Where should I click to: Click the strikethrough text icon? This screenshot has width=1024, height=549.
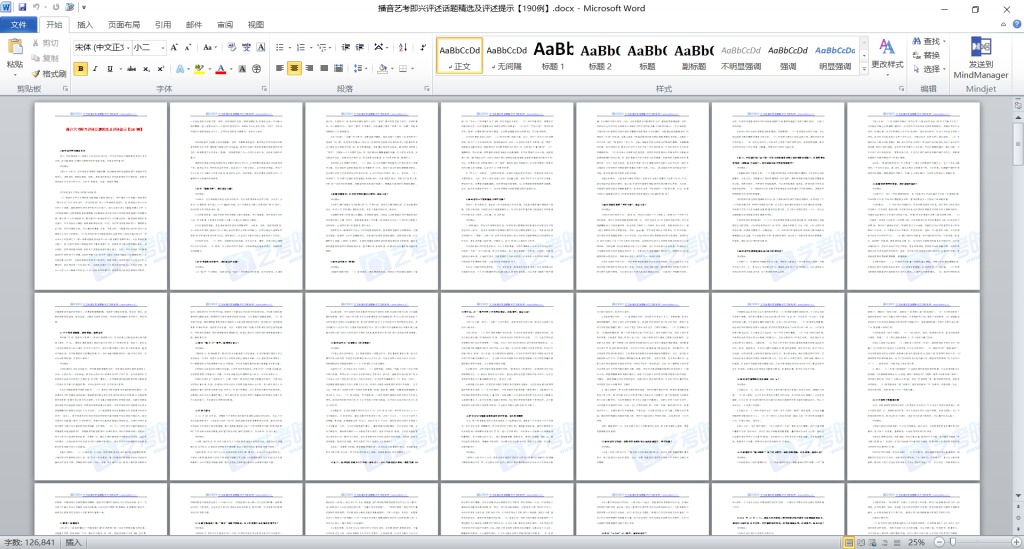coord(129,69)
